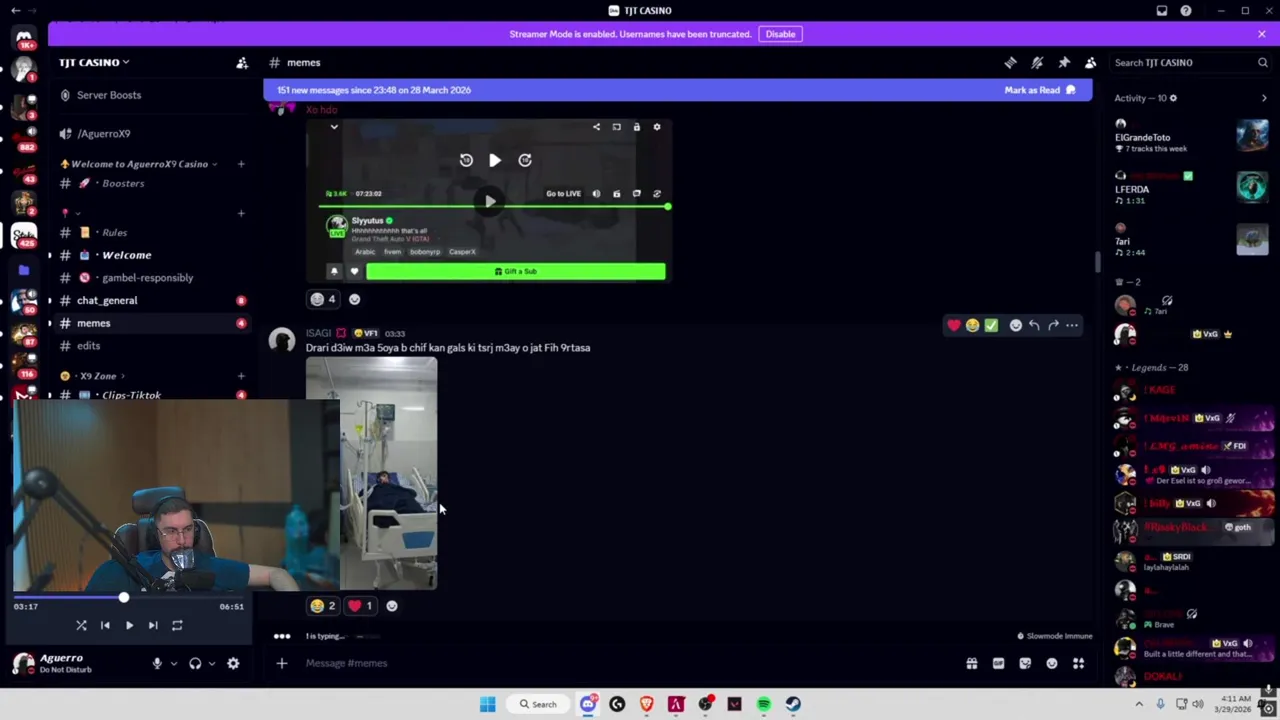
Task: Open the gambel-responsibly channel
Action: pos(150,278)
